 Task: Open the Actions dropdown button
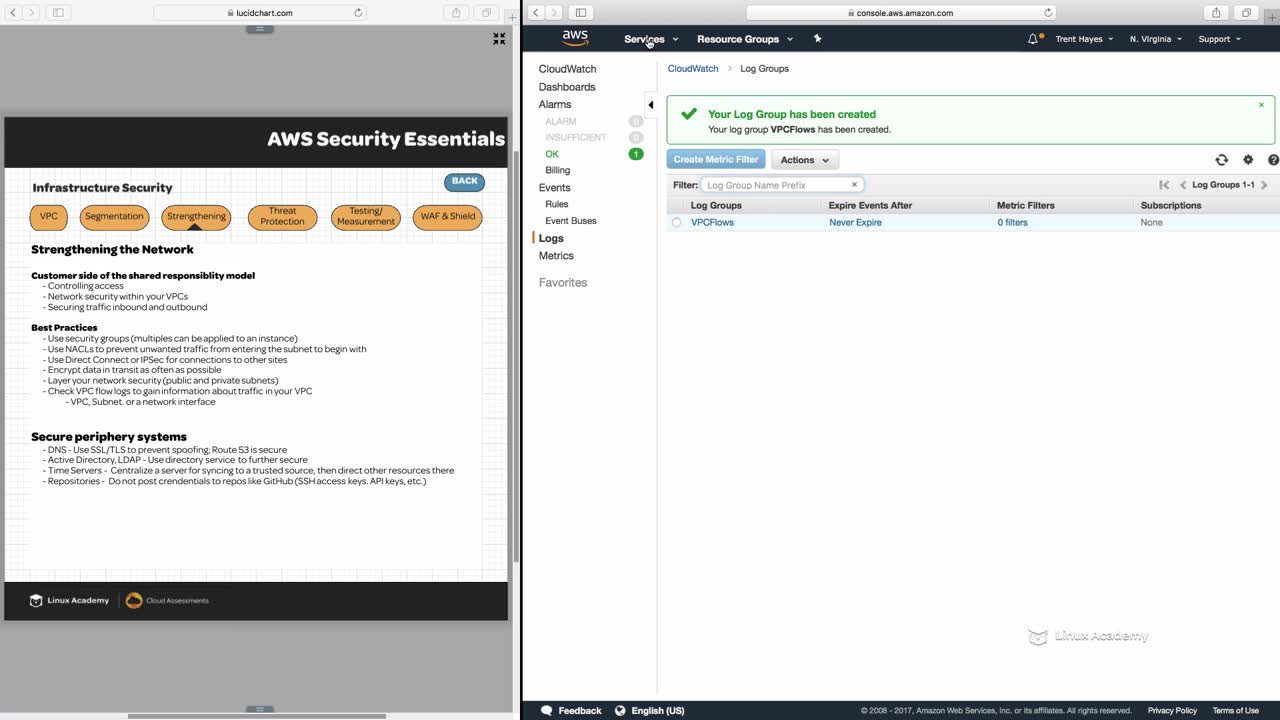click(805, 160)
